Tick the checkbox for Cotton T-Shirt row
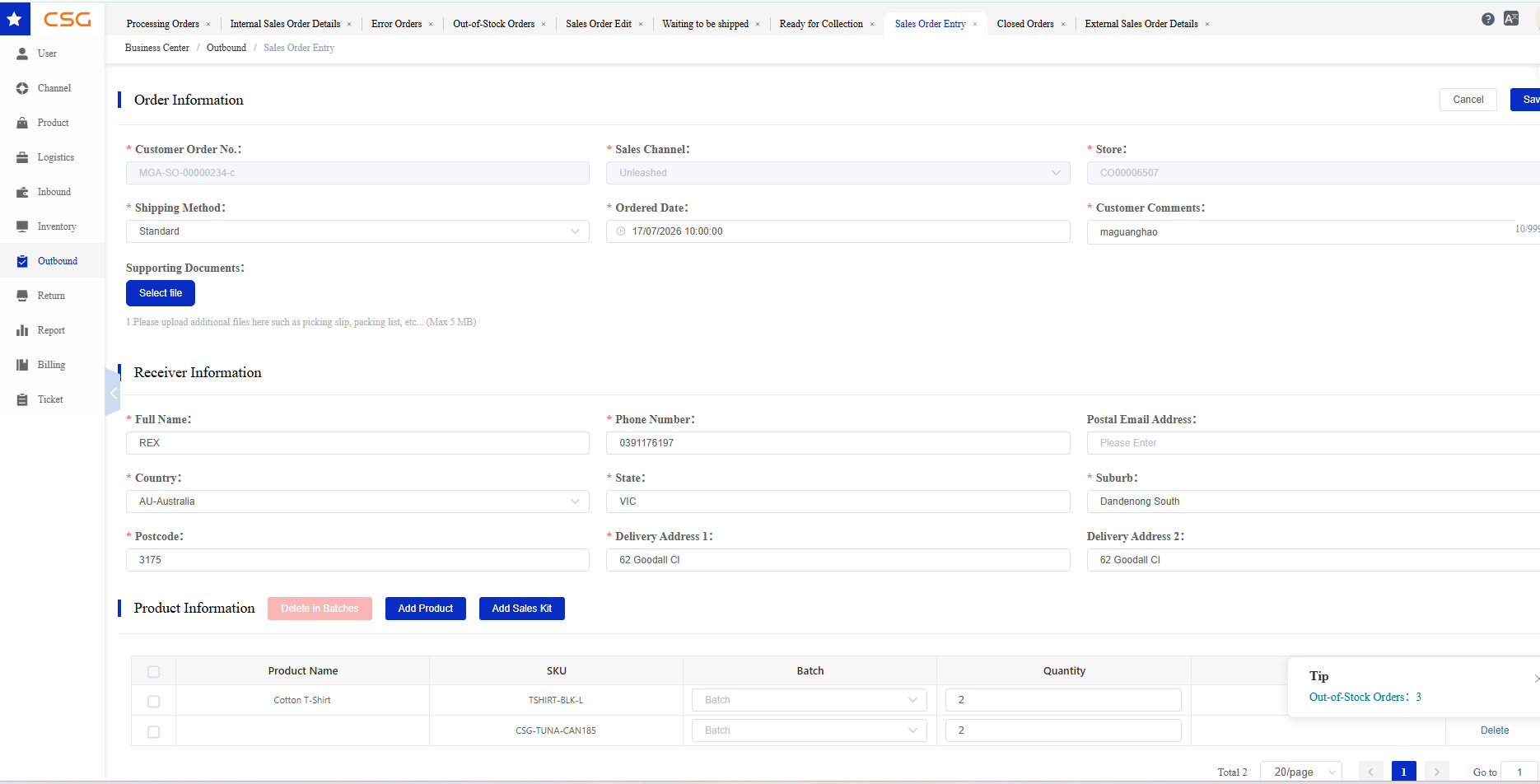Image resolution: width=1540 pixels, height=784 pixels. (153, 702)
